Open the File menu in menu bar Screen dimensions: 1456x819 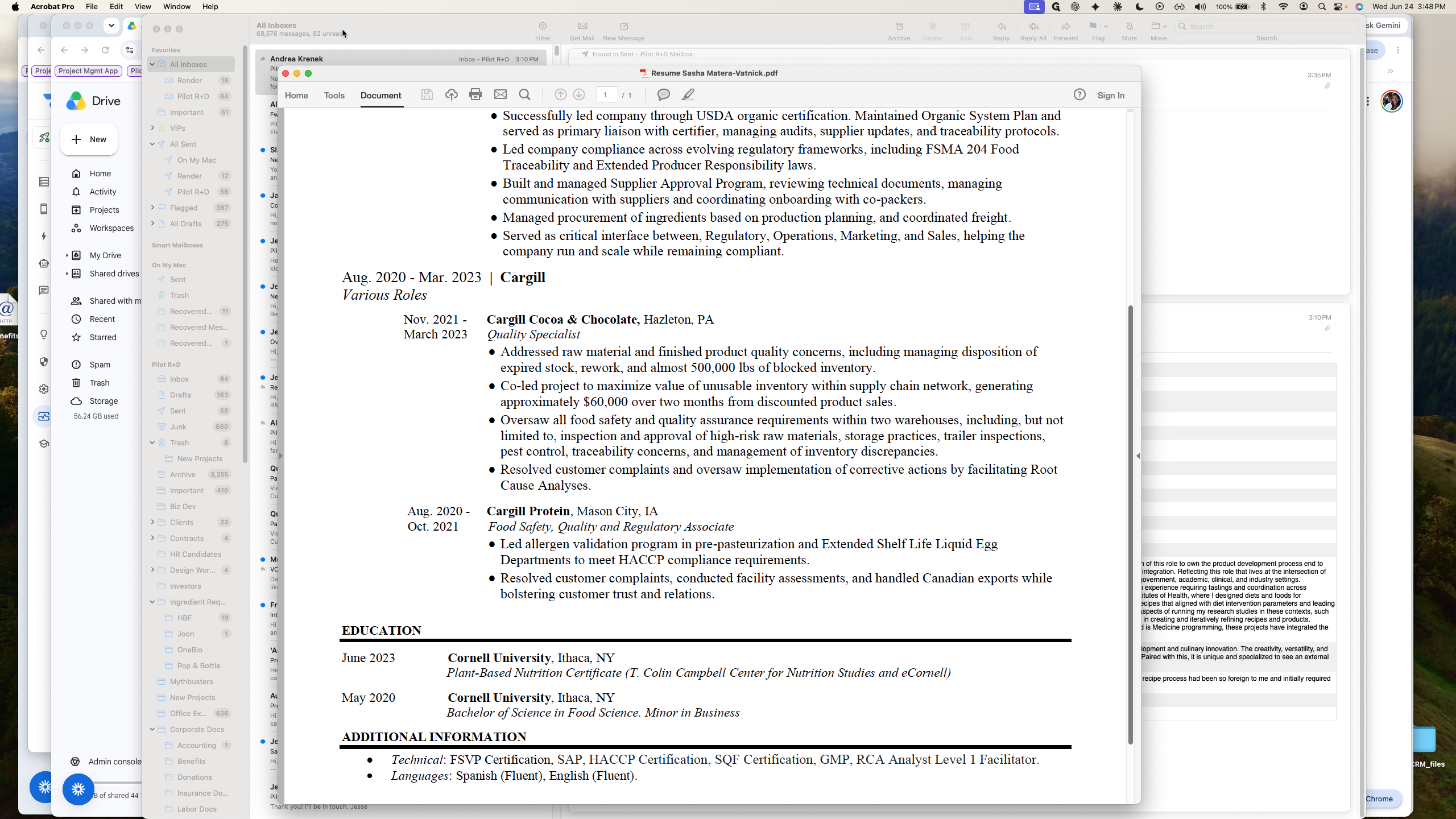(x=92, y=7)
